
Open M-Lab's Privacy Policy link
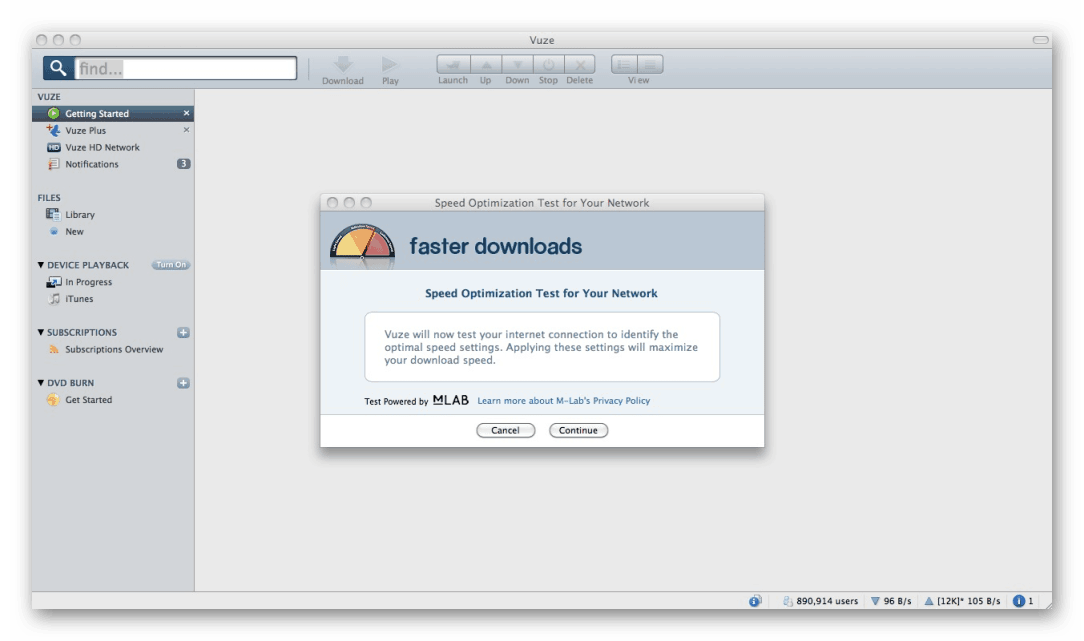click(563, 400)
